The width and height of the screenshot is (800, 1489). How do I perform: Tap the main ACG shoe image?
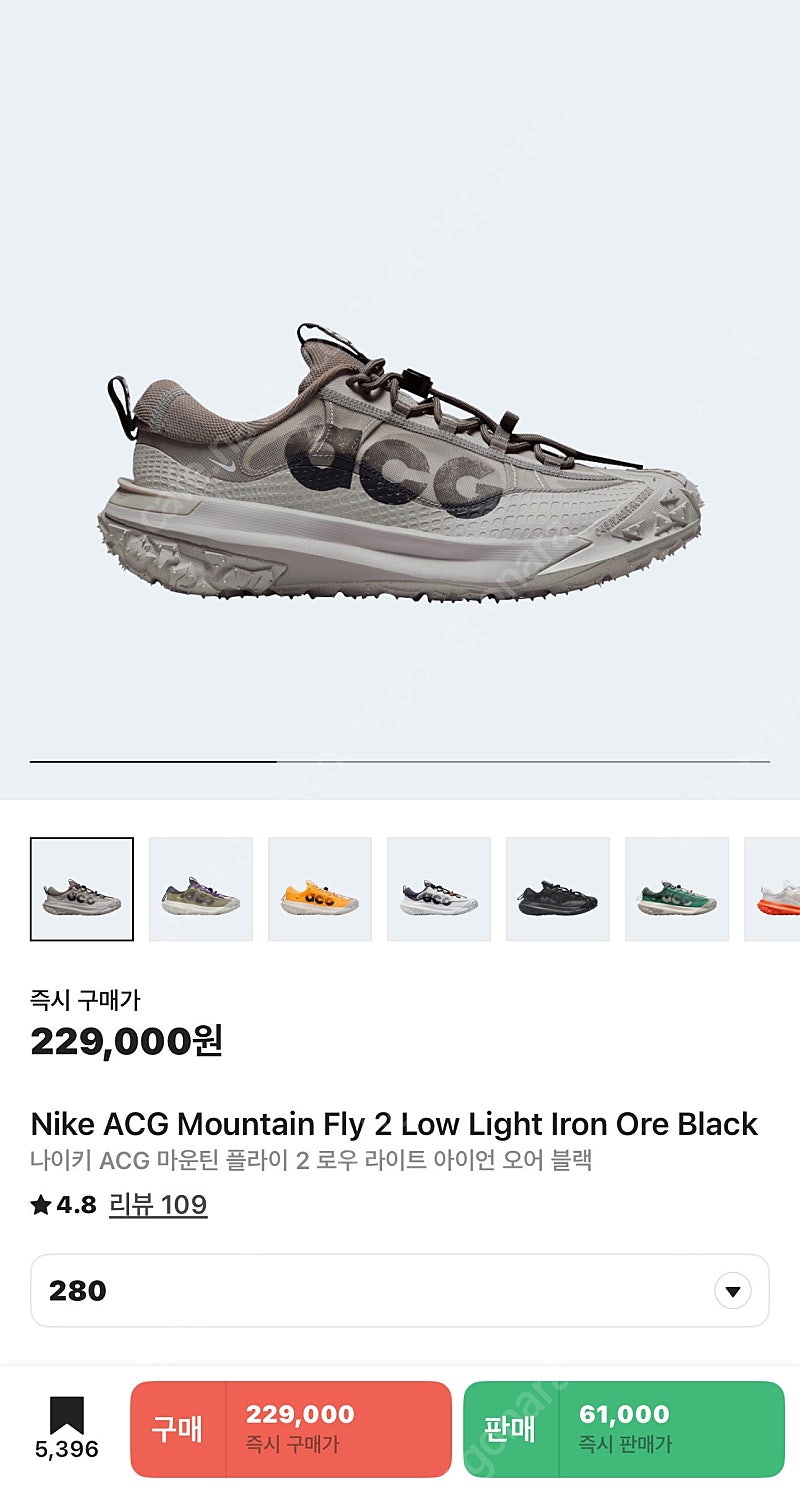pos(400,462)
